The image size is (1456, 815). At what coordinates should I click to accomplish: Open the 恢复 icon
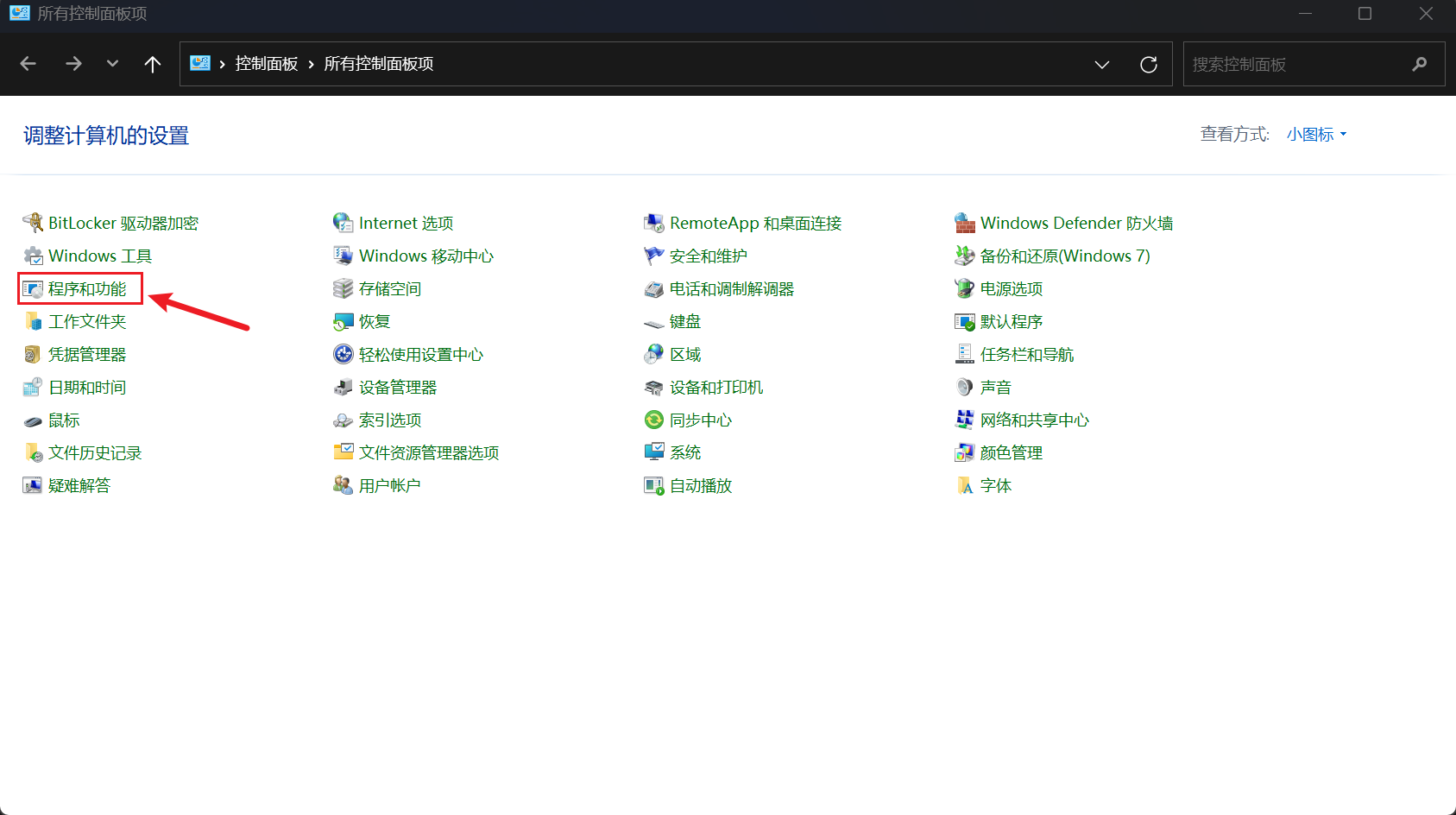click(x=344, y=321)
